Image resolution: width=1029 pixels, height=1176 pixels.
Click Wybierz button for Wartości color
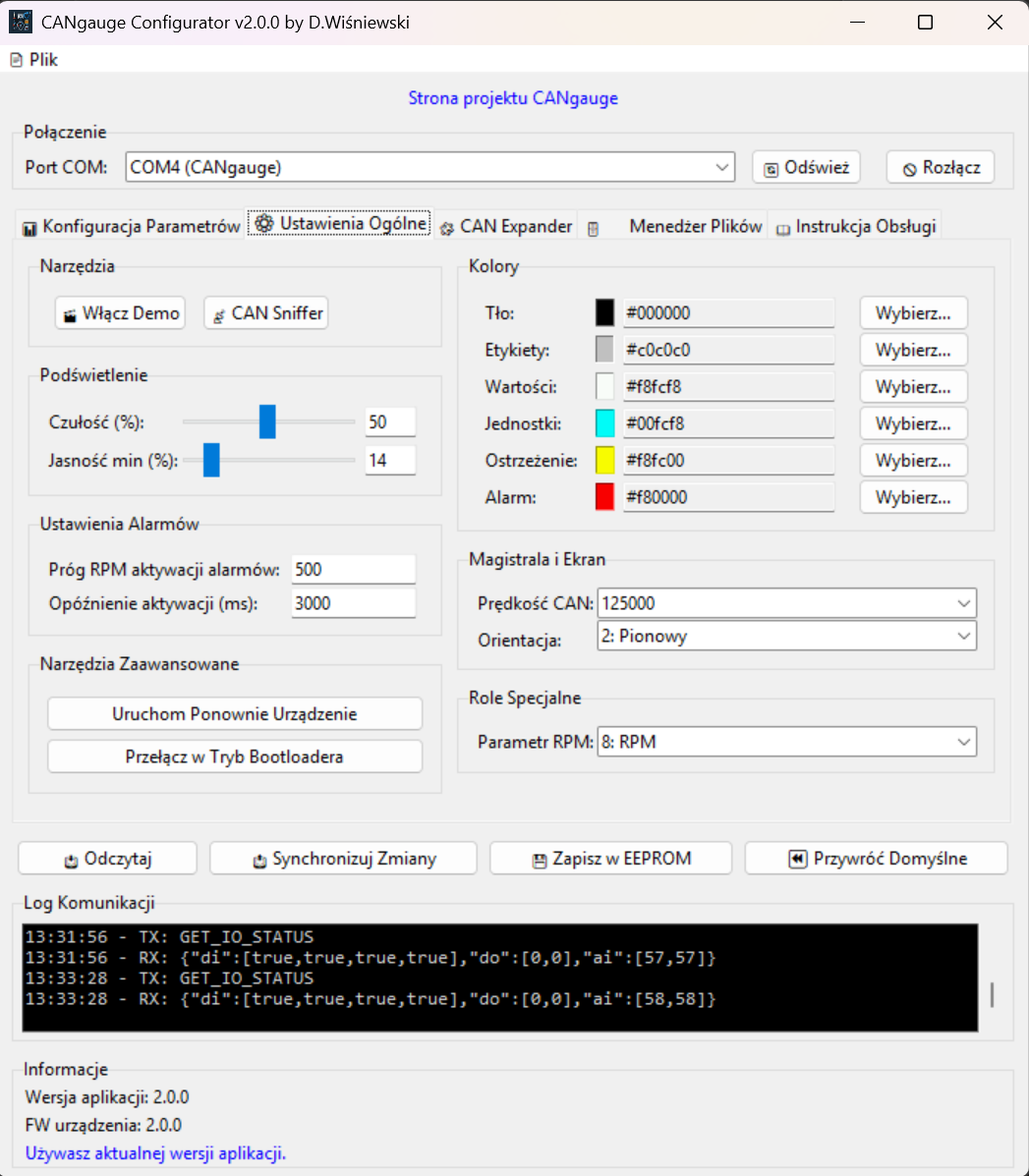[x=913, y=386]
